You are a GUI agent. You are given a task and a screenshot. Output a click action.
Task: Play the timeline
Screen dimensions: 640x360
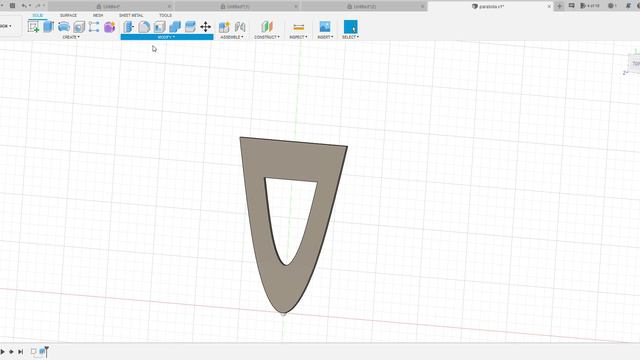(2, 351)
